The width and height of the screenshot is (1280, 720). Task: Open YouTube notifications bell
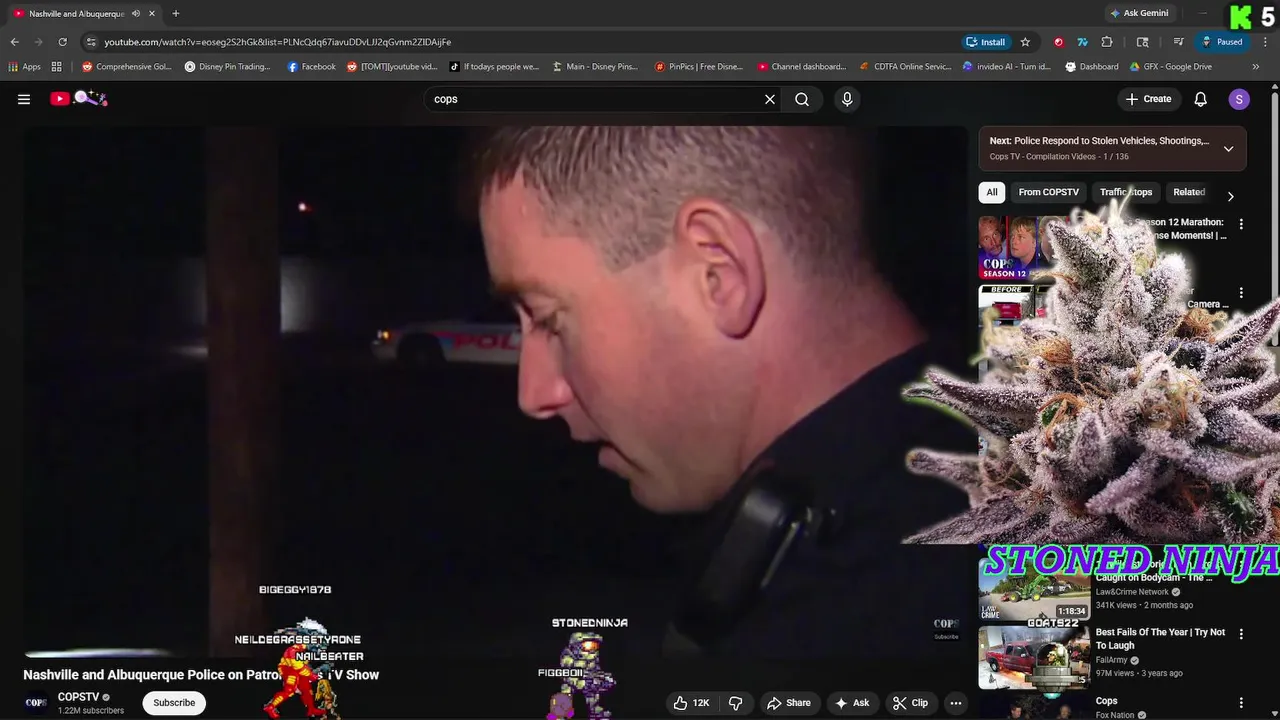[1201, 99]
